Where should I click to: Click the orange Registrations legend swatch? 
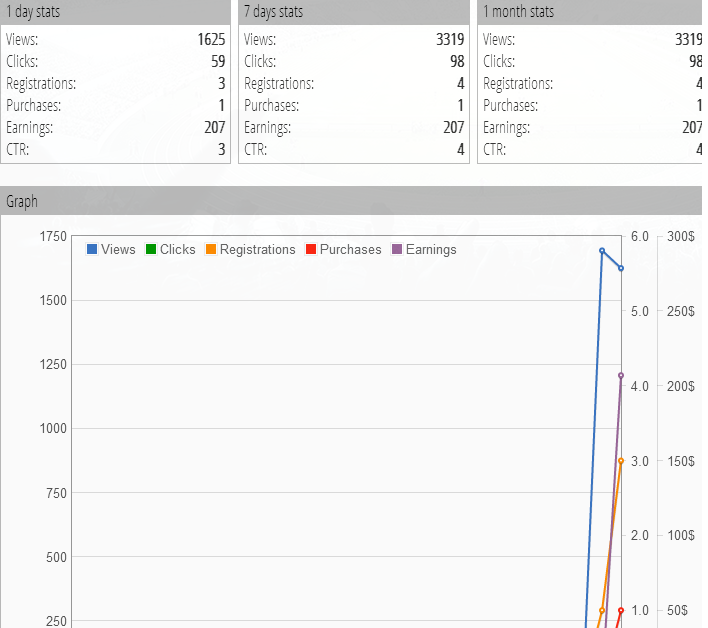(211, 249)
